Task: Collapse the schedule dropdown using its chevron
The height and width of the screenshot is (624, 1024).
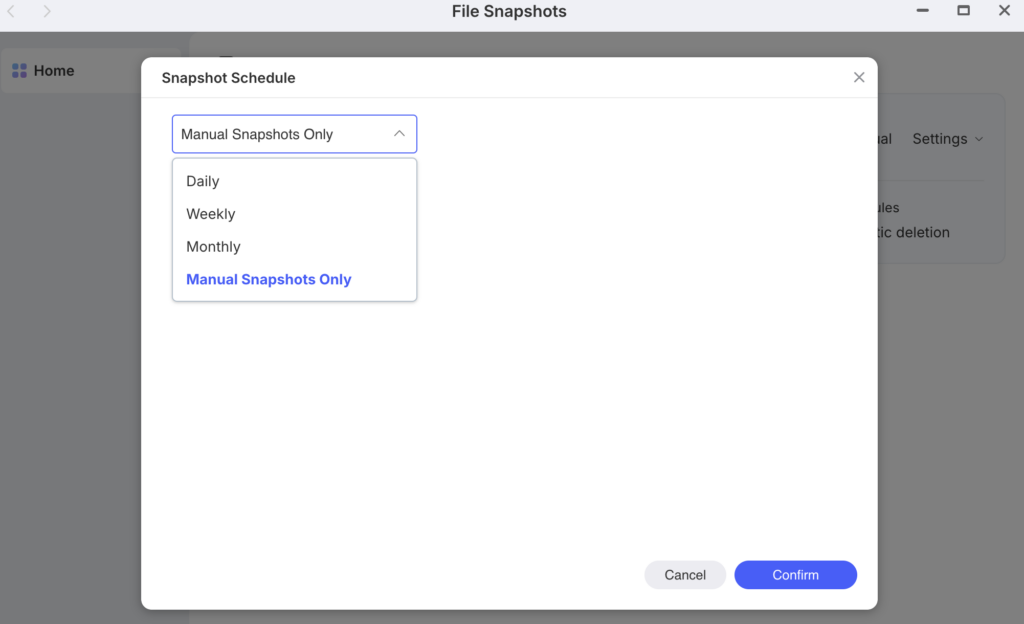Action: coord(399,134)
